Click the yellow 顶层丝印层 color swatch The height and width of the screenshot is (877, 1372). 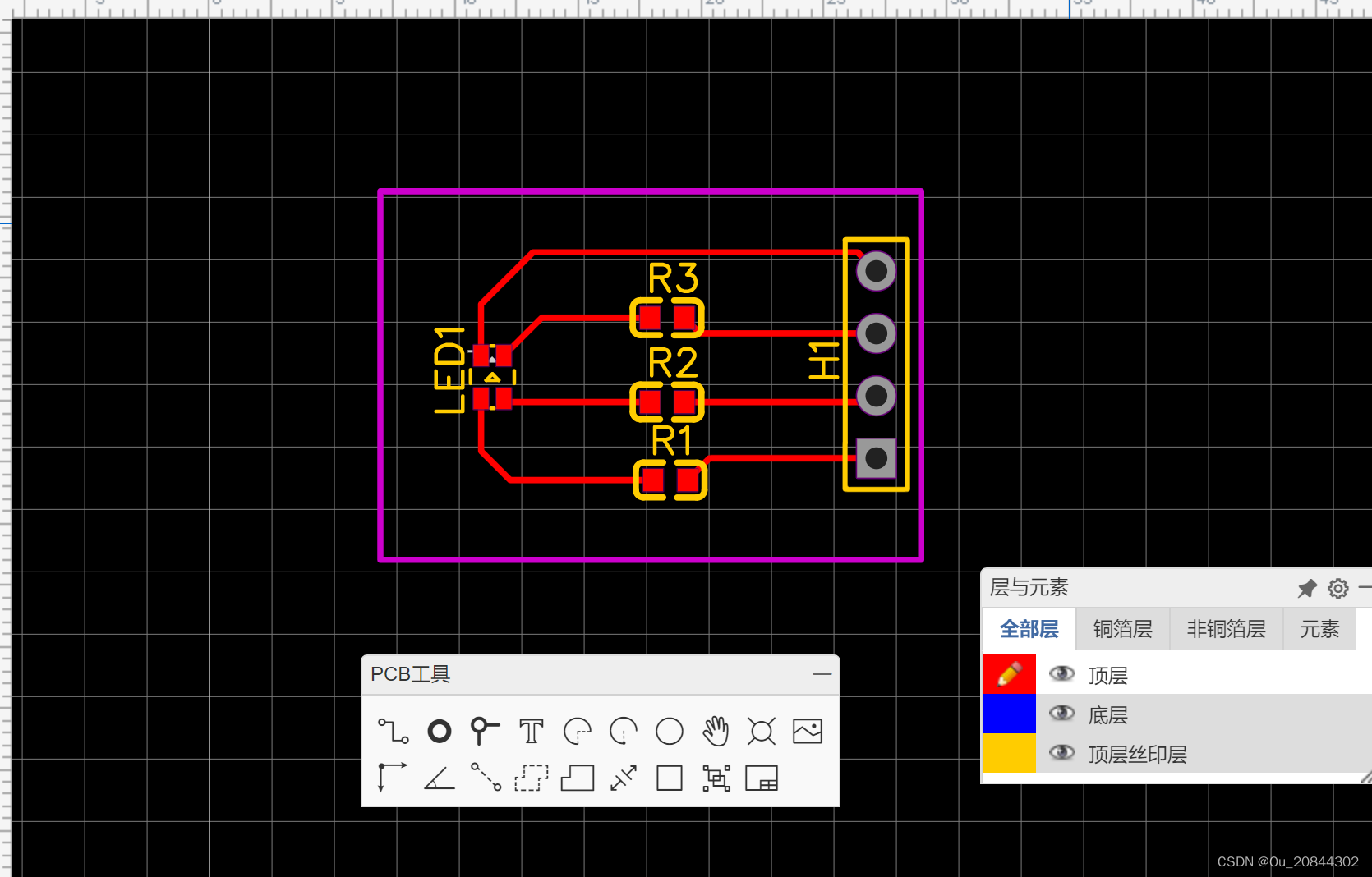tap(1010, 753)
